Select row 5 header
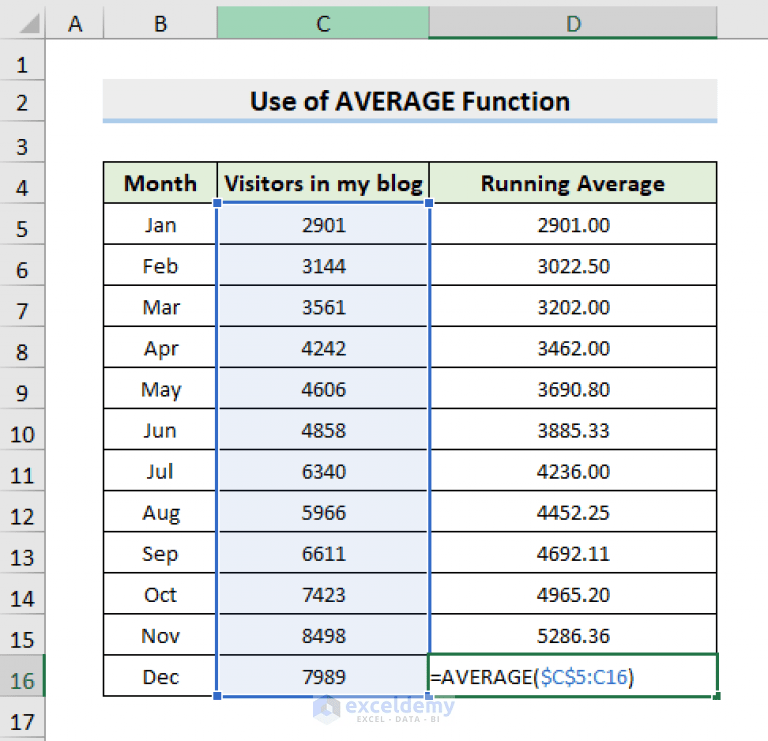Image resolution: width=768 pixels, height=741 pixels. [x=22, y=224]
